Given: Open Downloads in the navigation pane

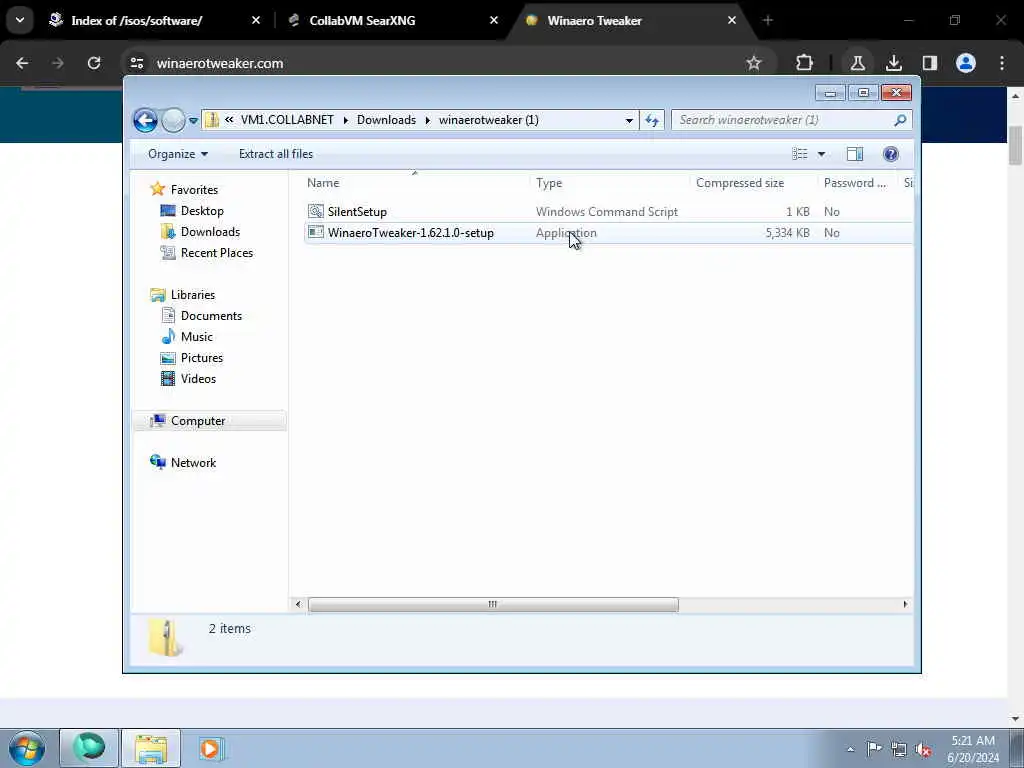Looking at the screenshot, I should [x=210, y=231].
